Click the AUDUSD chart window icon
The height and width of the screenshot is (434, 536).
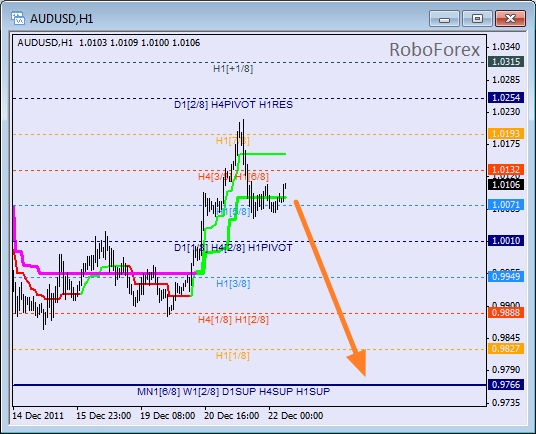(18, 18)
